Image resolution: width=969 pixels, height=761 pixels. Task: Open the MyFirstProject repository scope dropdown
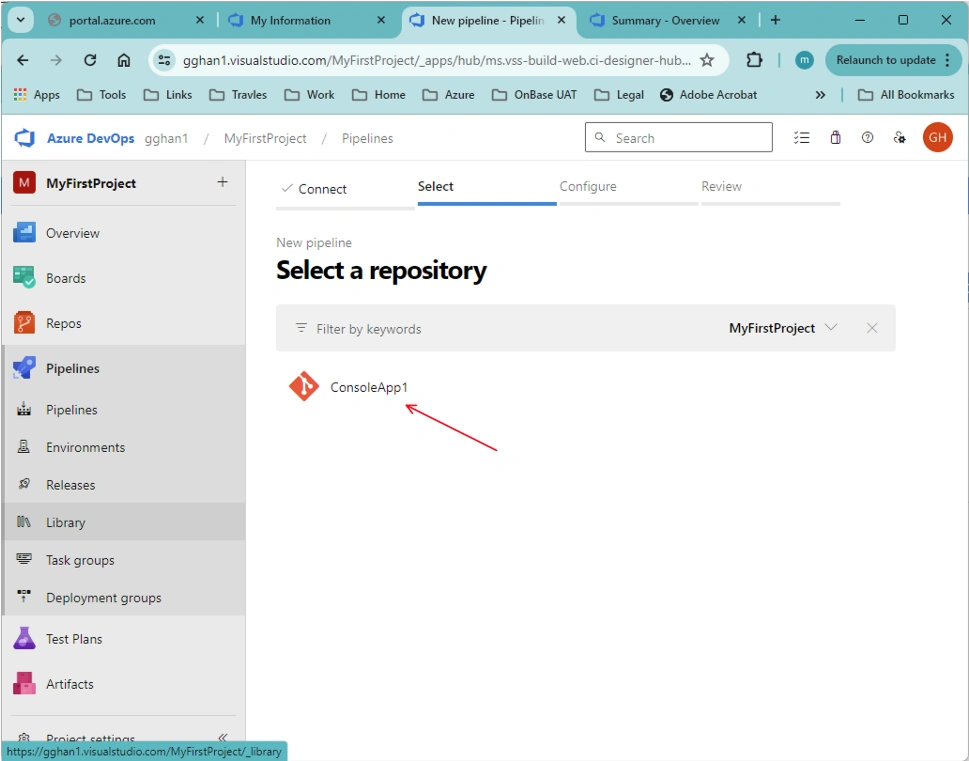[x=783, y=328]
